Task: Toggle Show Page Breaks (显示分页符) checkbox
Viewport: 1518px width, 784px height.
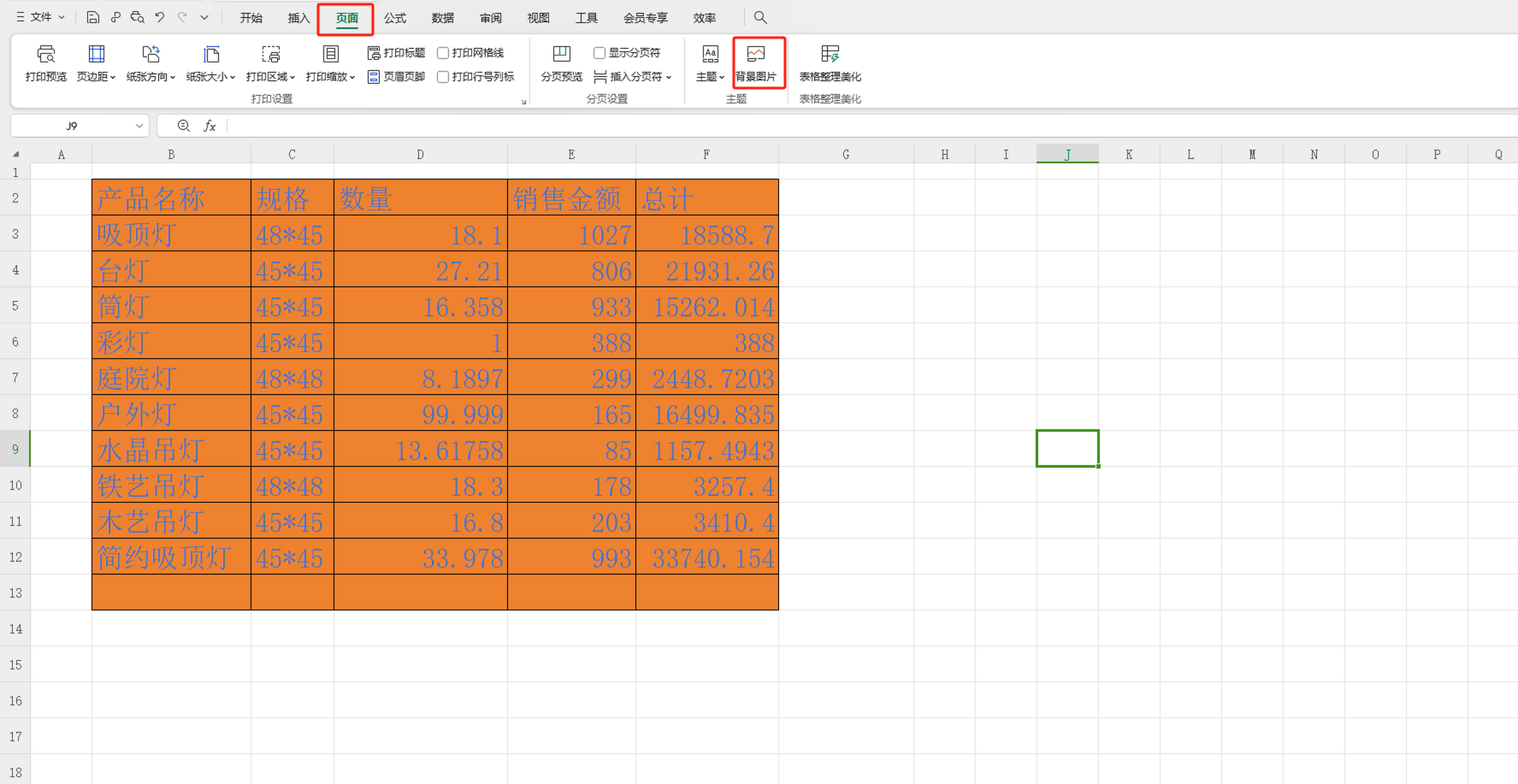Action: pyautogui.click(x=599, y=53)
